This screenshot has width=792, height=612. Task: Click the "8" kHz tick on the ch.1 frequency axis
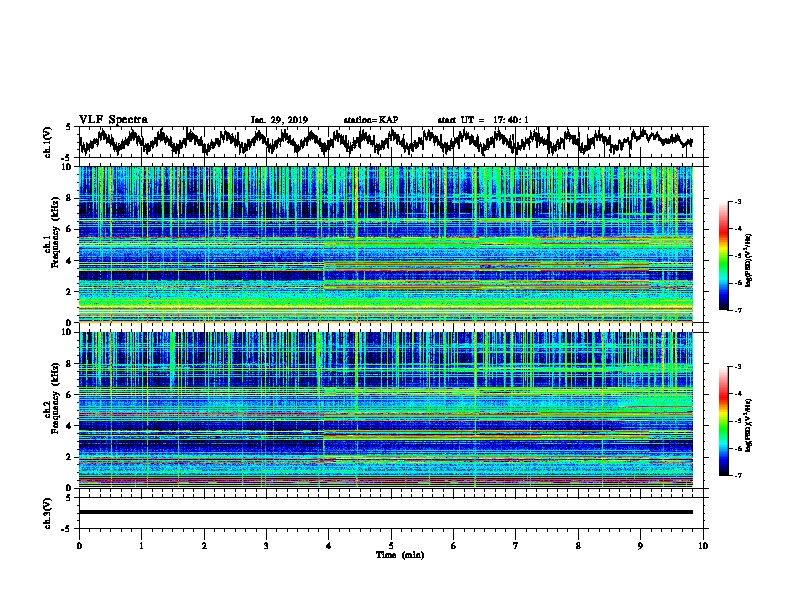pos(71,198)
